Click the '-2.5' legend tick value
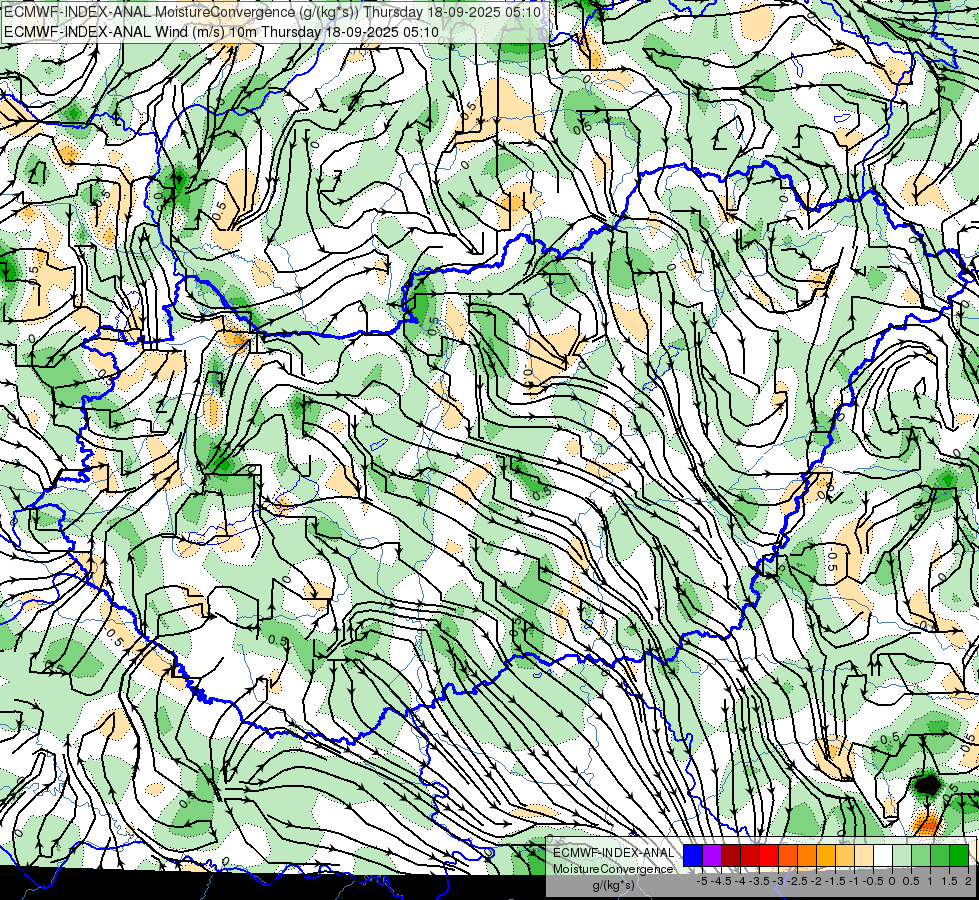This screenshot has width=979, height=900. coord(797,881)
